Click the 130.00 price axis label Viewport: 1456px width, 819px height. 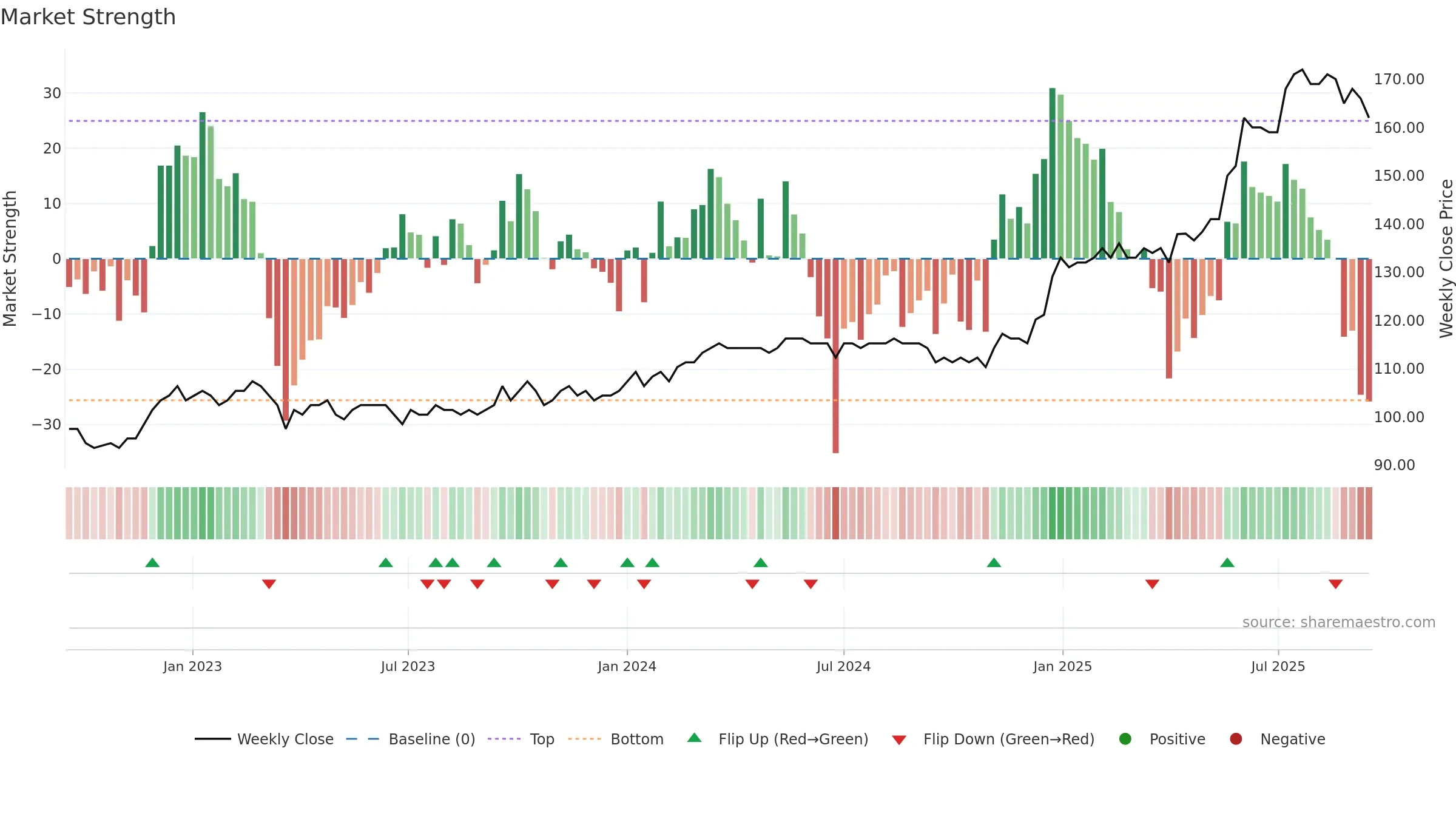pos(1399,272)
